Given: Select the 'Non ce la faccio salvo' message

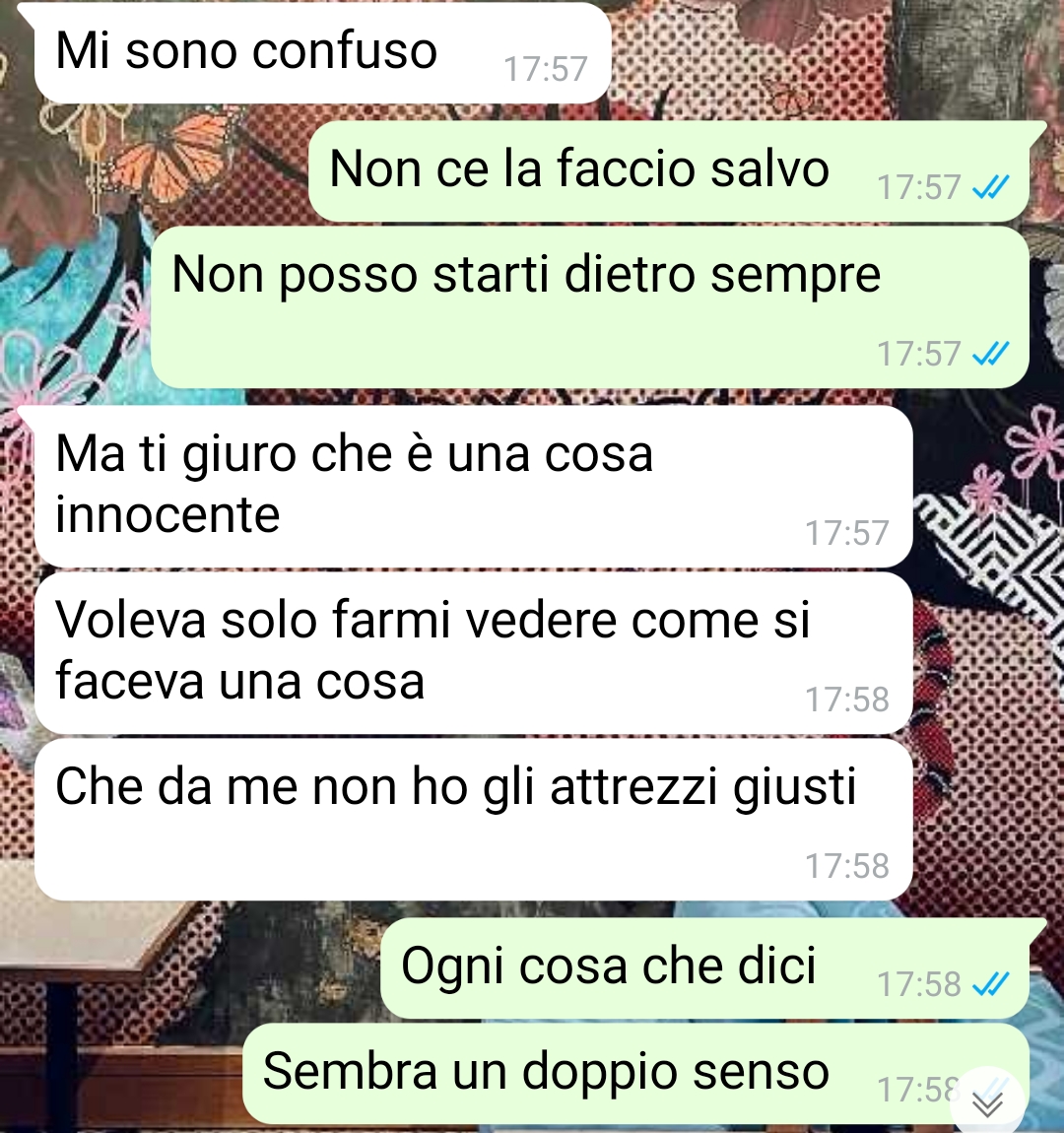Looking at the screenshot, I should (669, 170).
